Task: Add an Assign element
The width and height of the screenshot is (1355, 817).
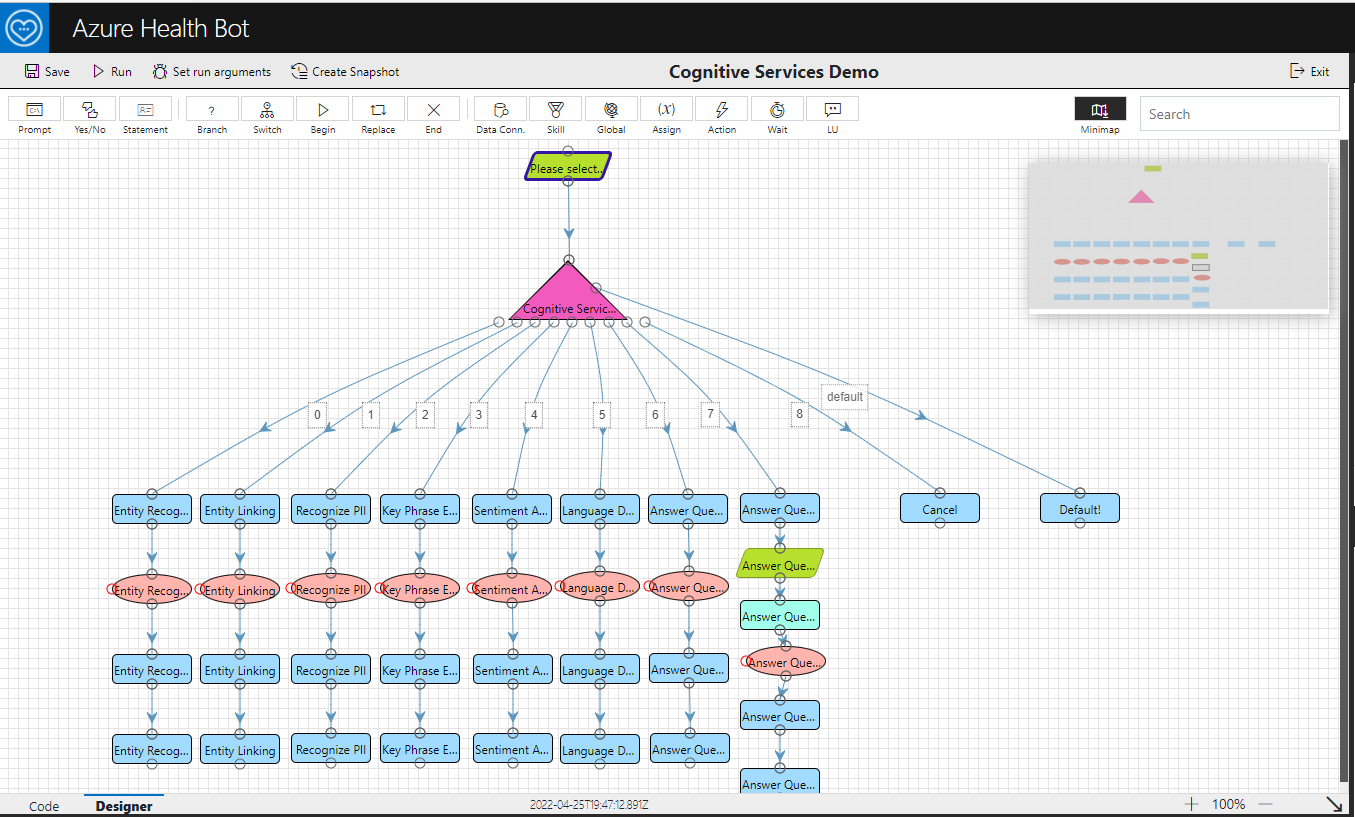Action: (x=666, y=116)
